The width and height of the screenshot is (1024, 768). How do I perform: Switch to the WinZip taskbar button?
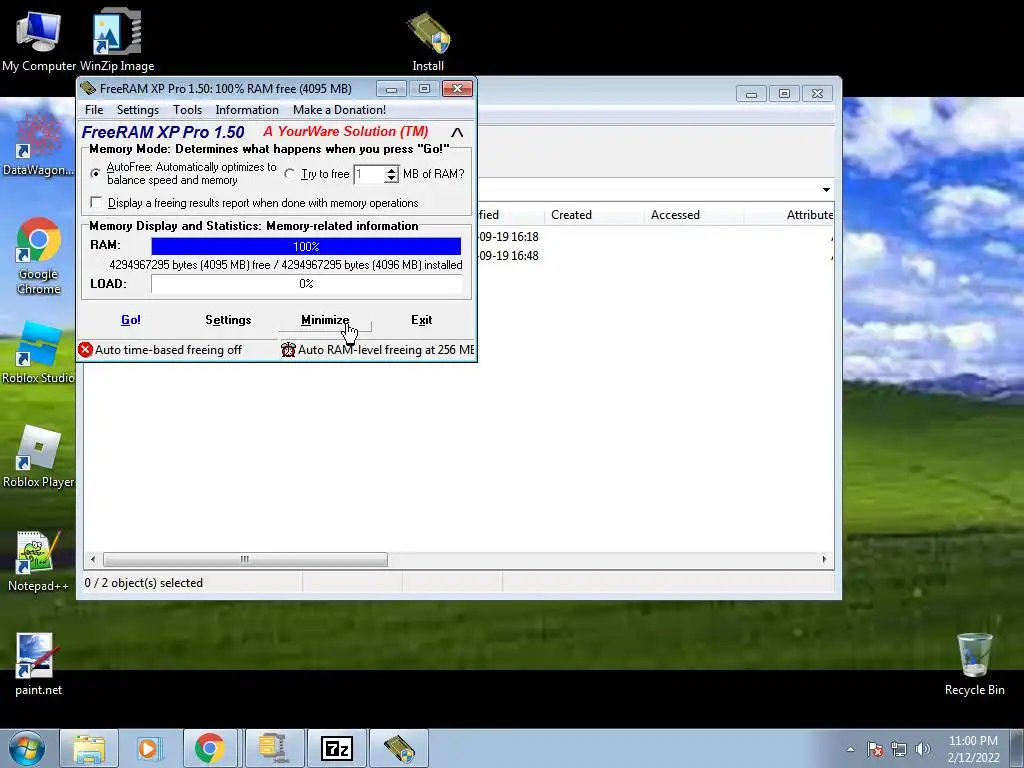(x=274, y=748)
